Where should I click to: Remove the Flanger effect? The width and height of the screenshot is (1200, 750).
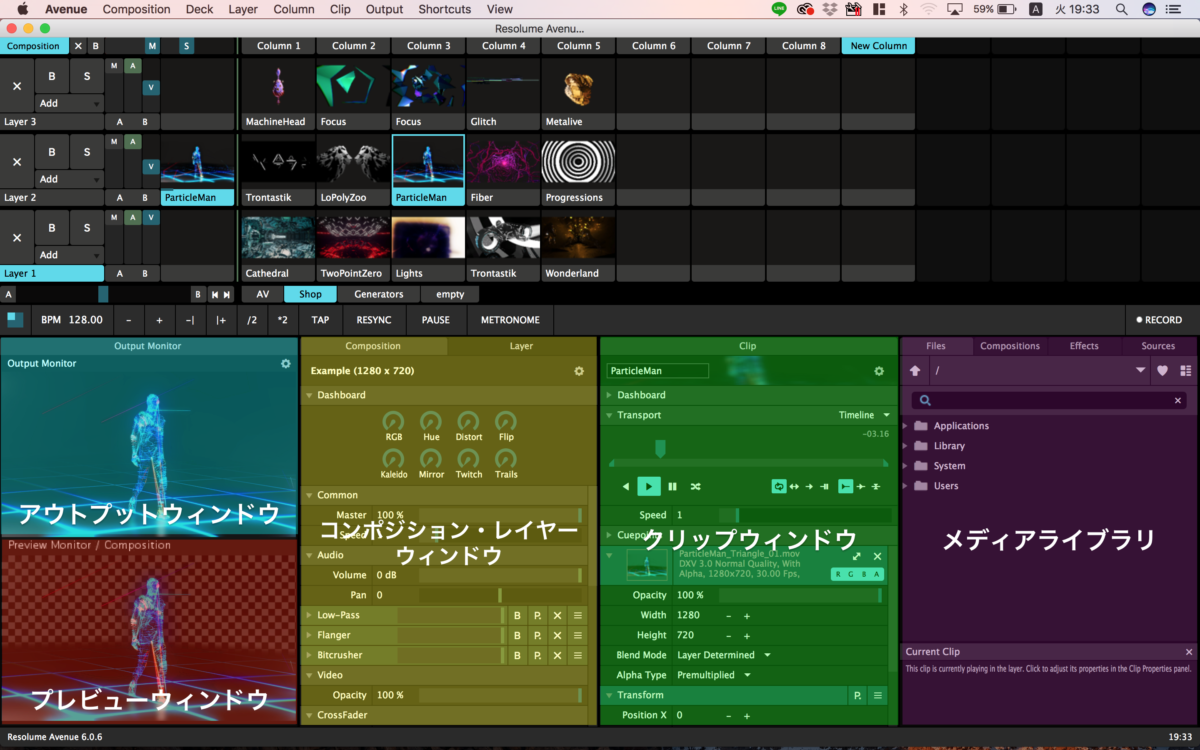tap(557, 635)
